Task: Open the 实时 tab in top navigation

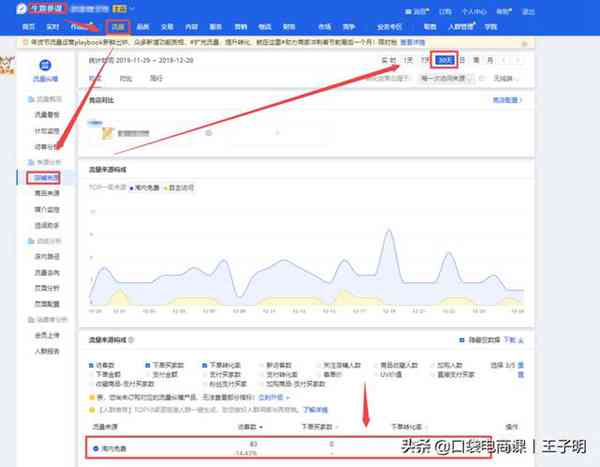Action: (52, 27)
